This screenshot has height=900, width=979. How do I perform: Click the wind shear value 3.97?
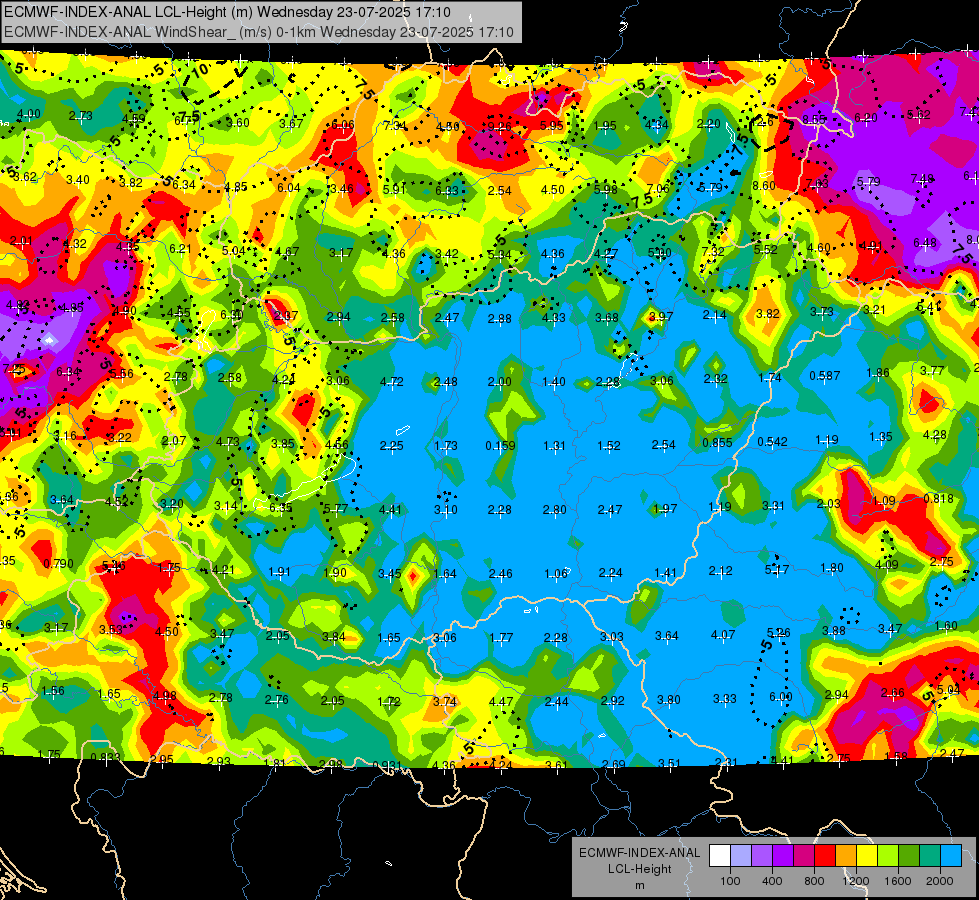[661, 316]
